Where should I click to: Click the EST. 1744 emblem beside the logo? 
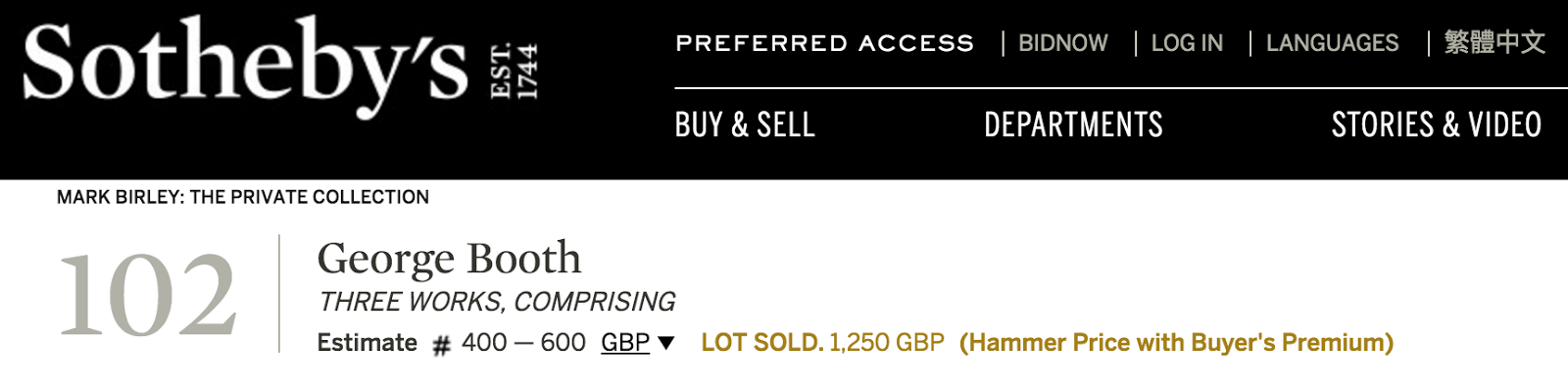514,71
